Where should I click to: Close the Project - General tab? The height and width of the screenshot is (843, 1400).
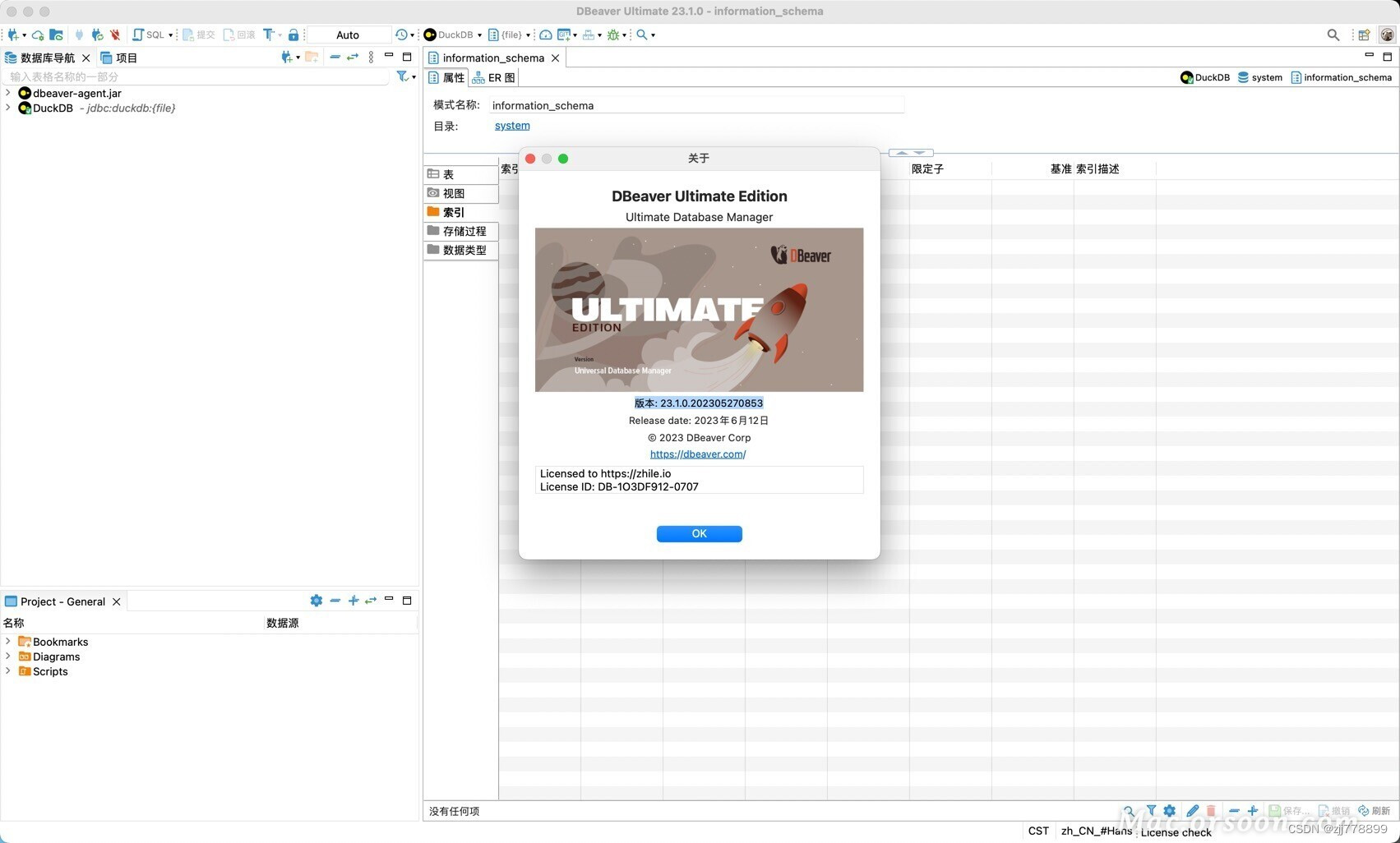click(117, 601)
